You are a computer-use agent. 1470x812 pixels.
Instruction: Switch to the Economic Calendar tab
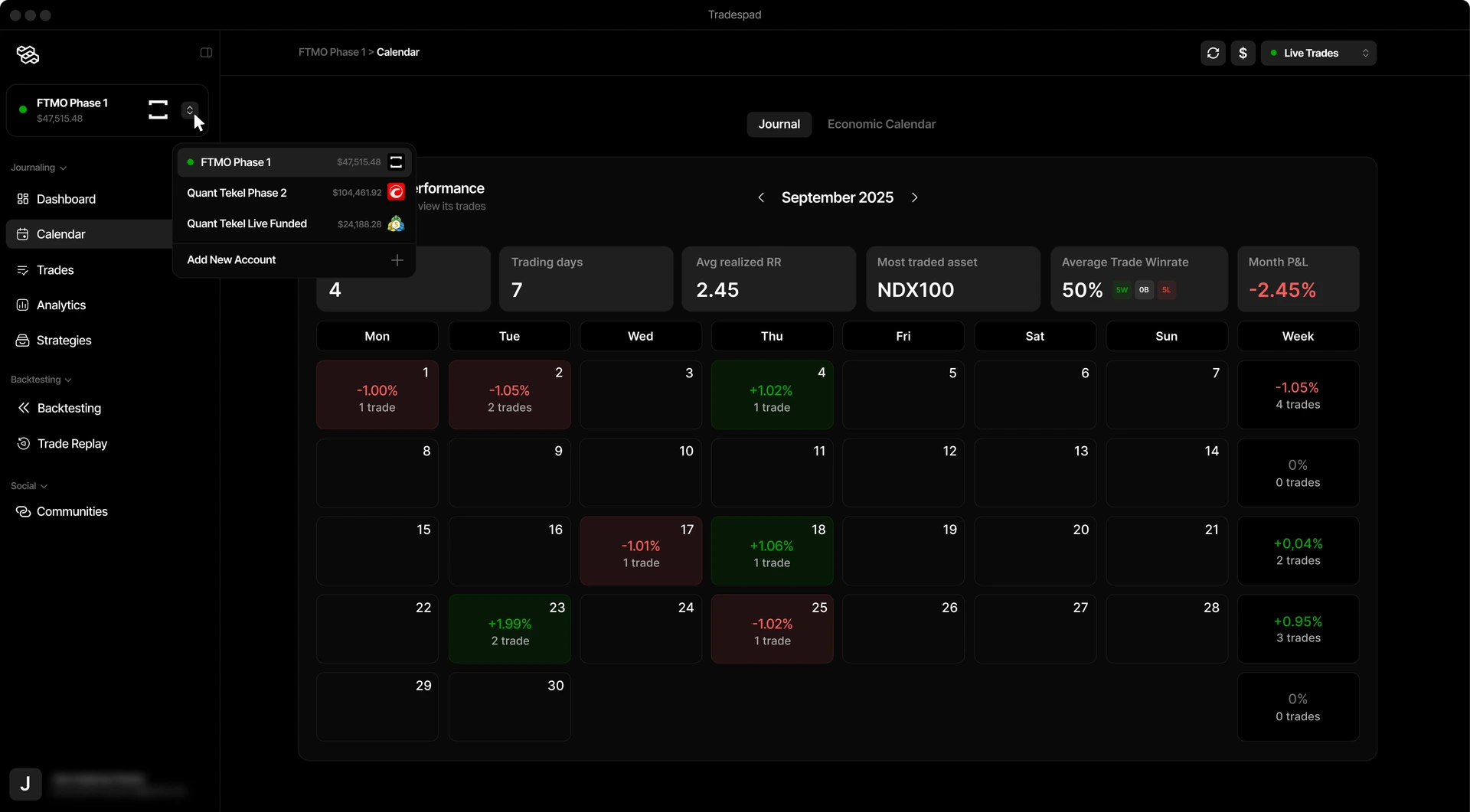point(881,124)
